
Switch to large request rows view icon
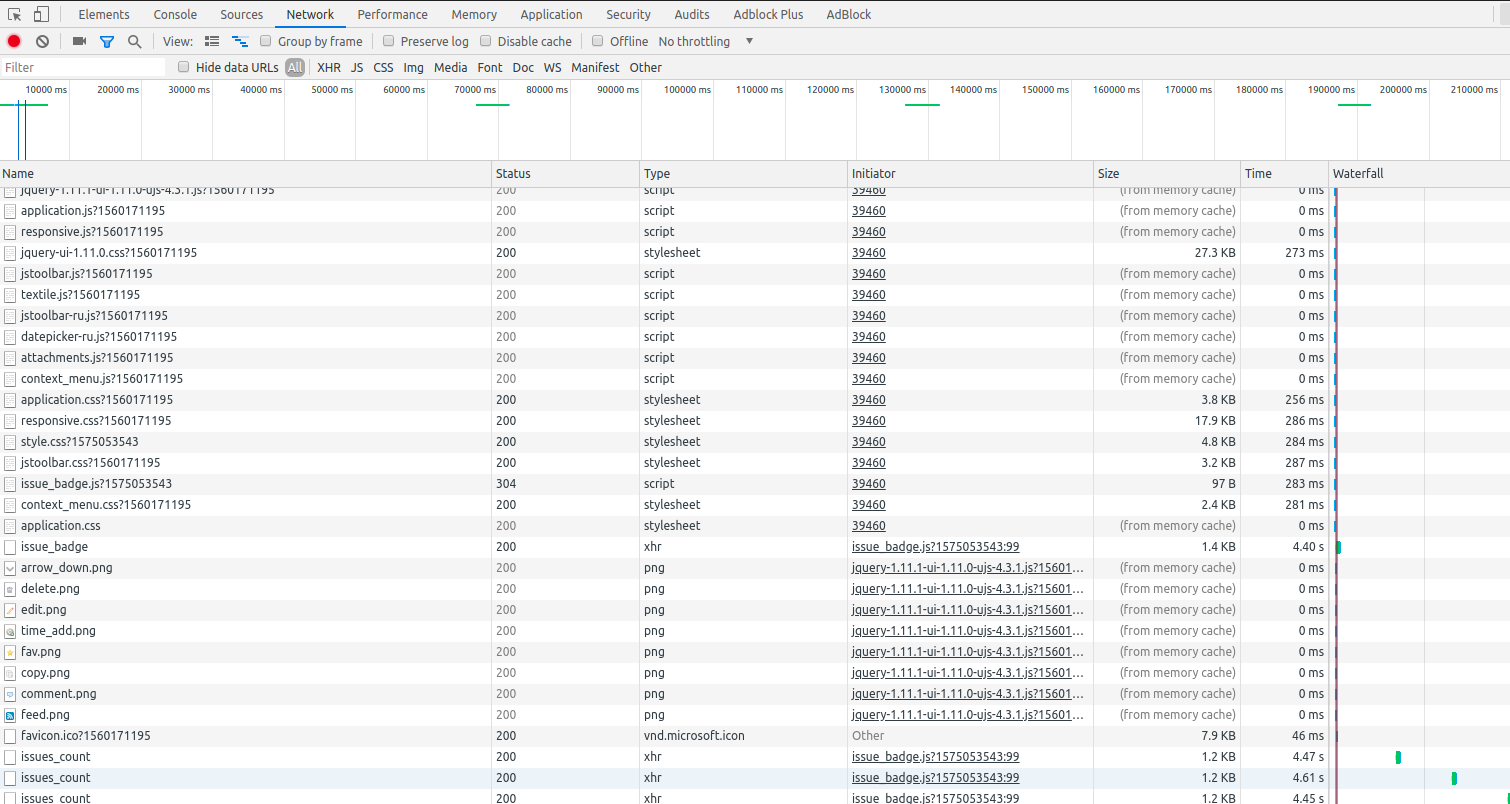[x=212, y=41]
